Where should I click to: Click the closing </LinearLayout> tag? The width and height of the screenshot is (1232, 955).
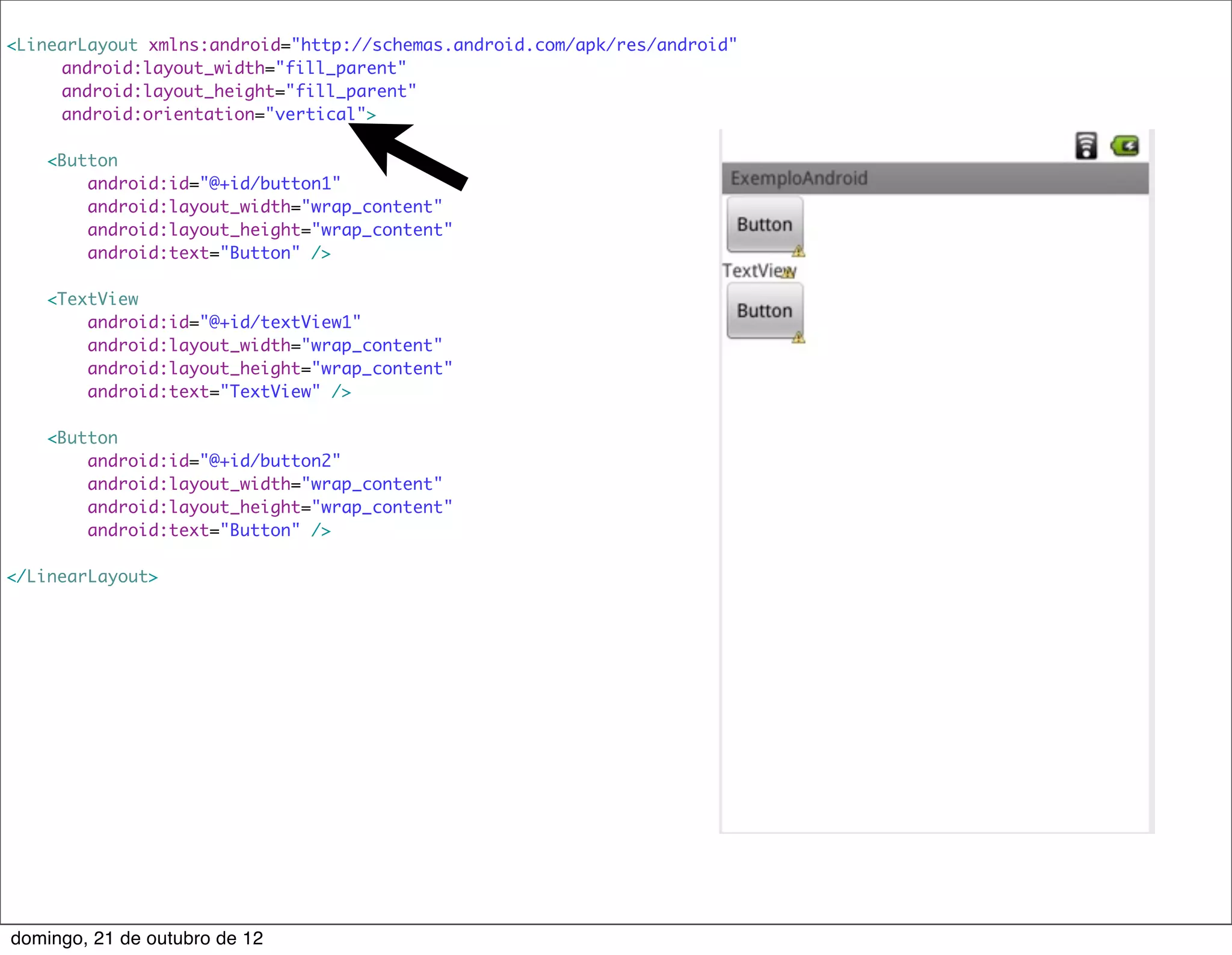82,576
